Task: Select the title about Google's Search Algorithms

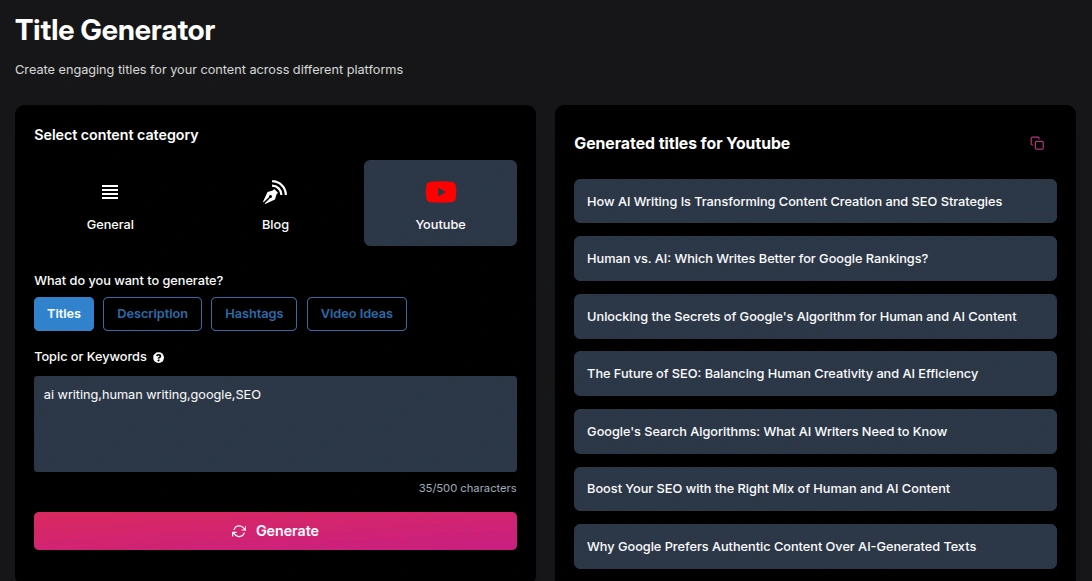Action: pos(815,431)
